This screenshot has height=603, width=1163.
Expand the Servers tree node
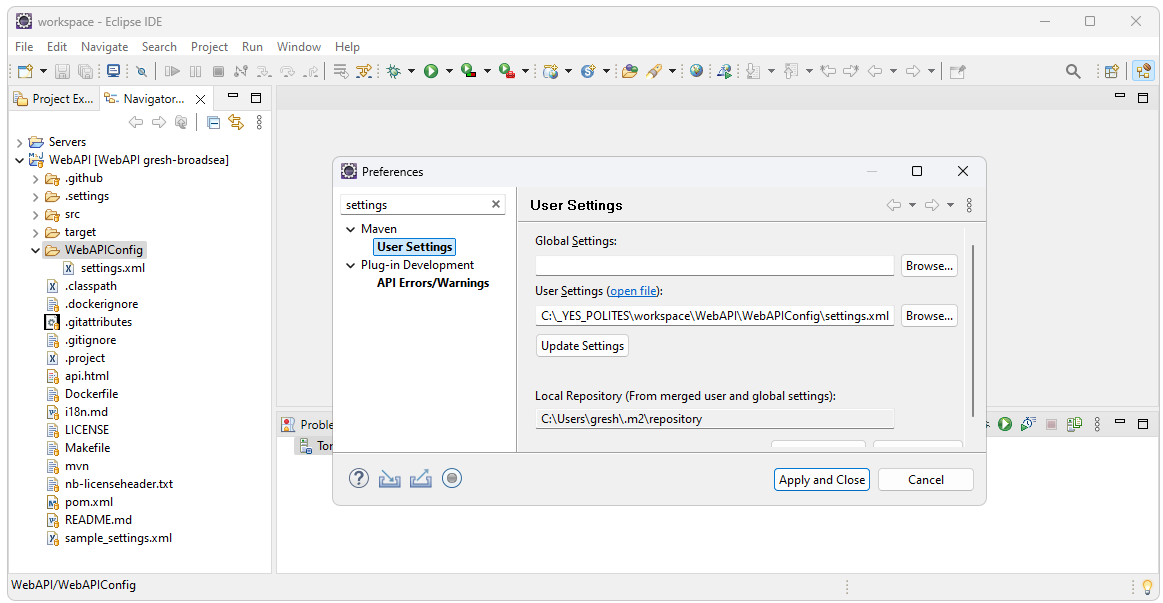point(19,142)
